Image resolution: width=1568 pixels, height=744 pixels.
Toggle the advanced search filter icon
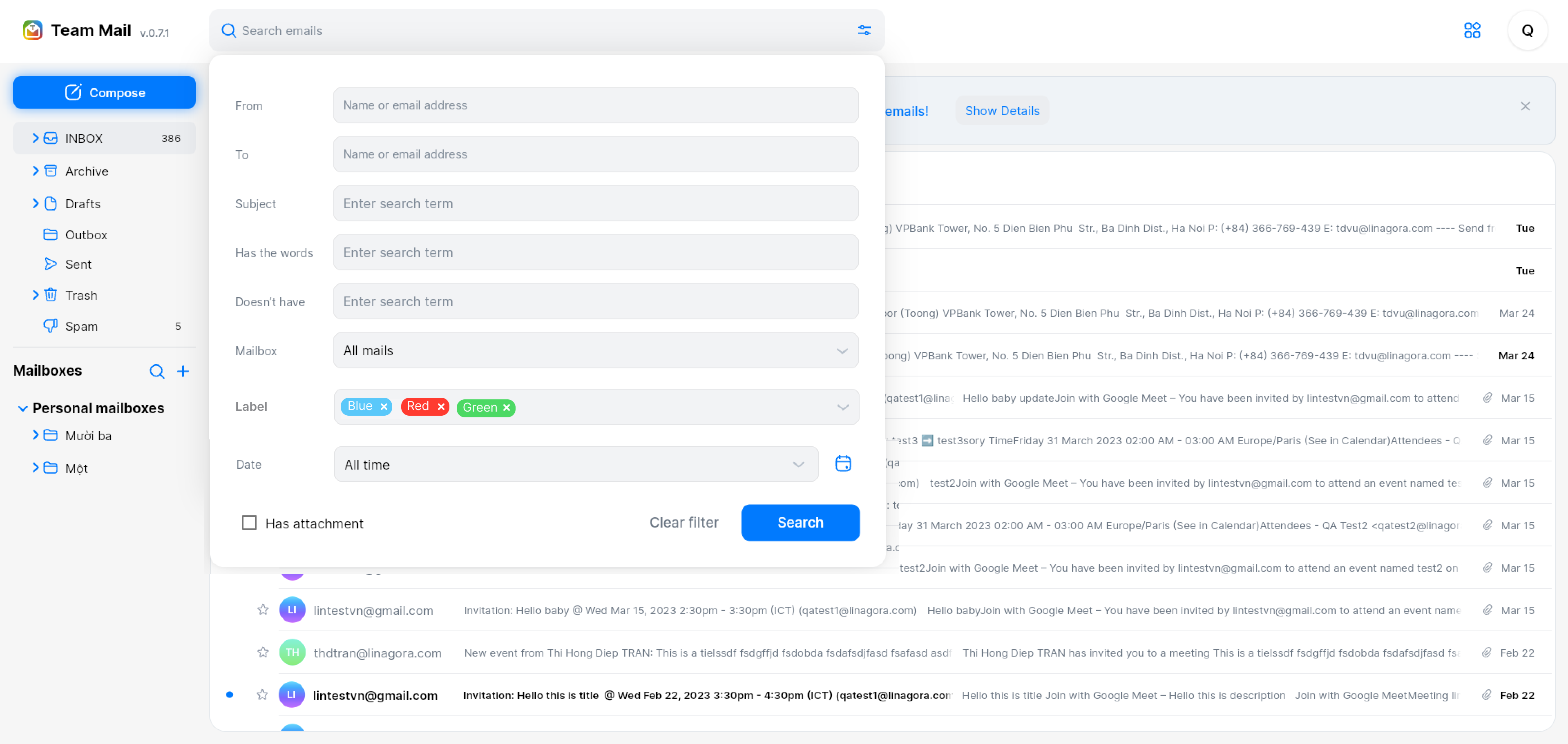864,30
